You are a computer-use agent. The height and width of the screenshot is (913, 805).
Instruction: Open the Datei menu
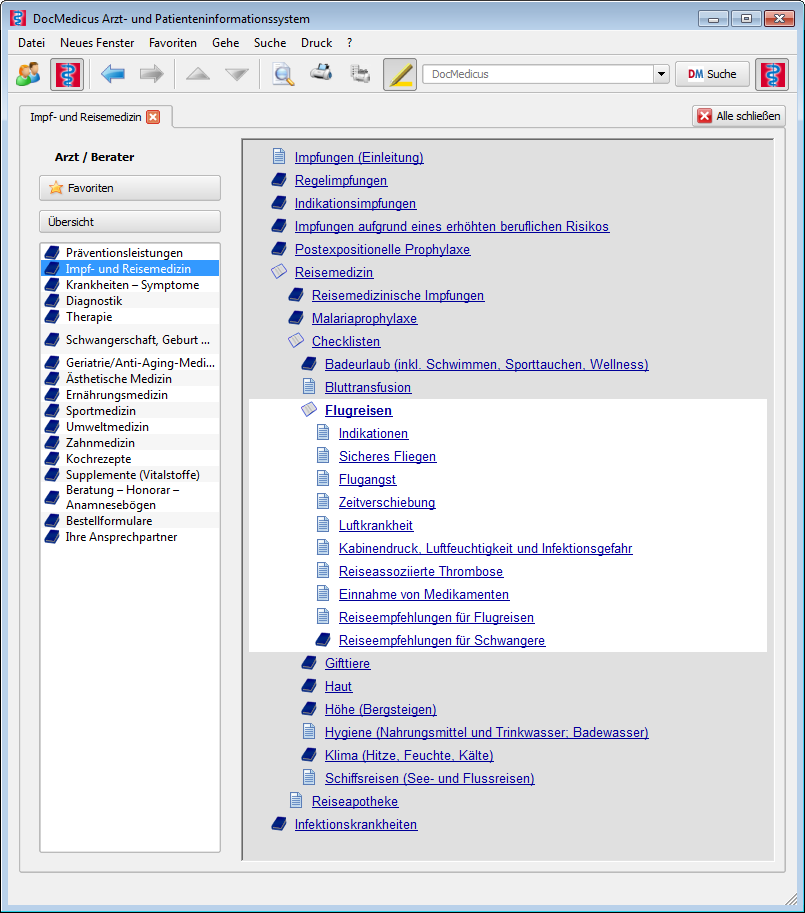click(31, 43)
